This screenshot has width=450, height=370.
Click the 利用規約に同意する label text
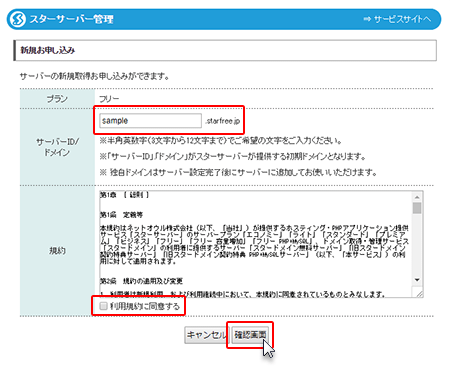point(145,306)
